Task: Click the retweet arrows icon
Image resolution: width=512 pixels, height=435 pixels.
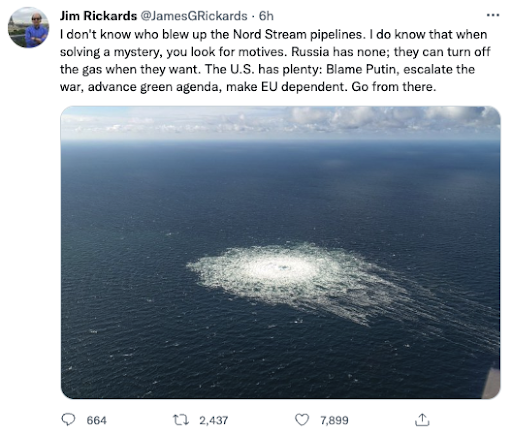Action: pos(181,420)
